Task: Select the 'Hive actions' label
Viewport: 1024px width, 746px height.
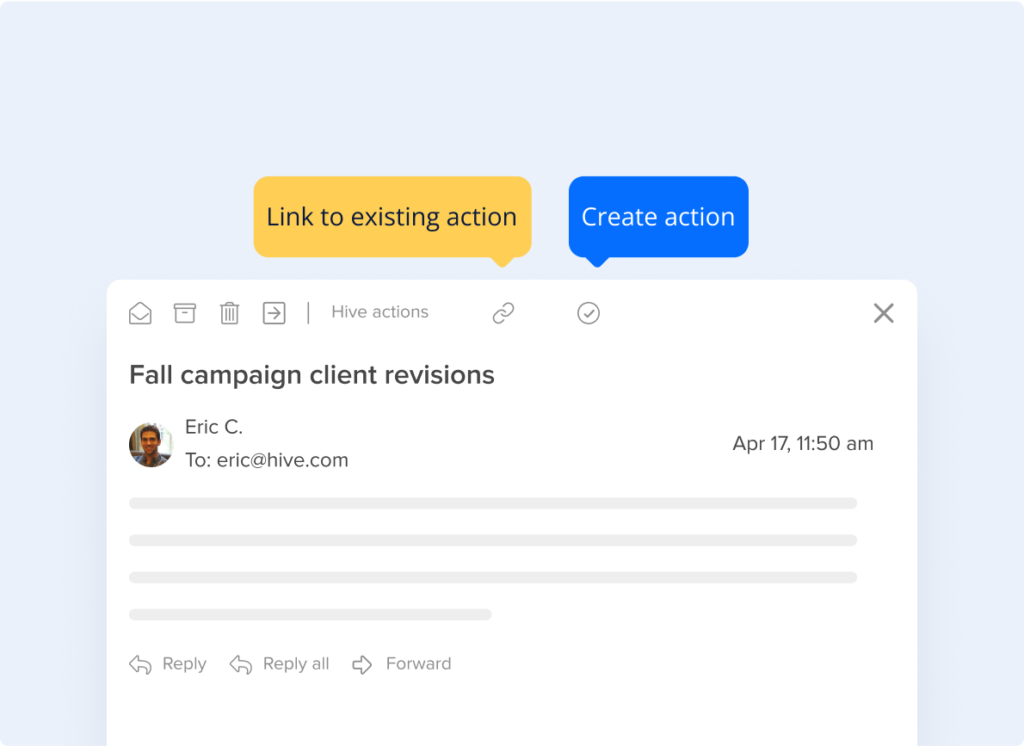Action: tap(380, 312)
